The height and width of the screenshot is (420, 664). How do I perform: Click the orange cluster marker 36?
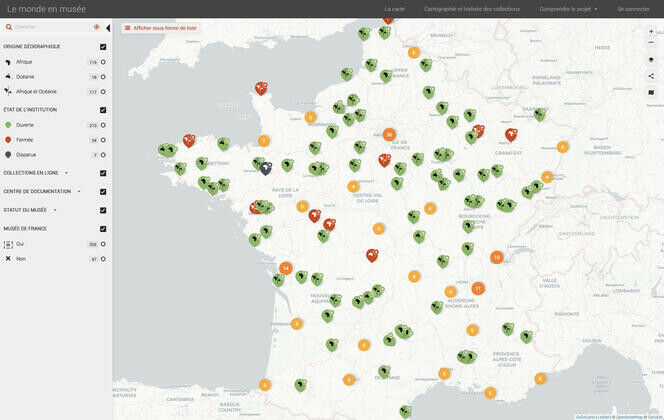pyautogui.click(x=389, y=134)
